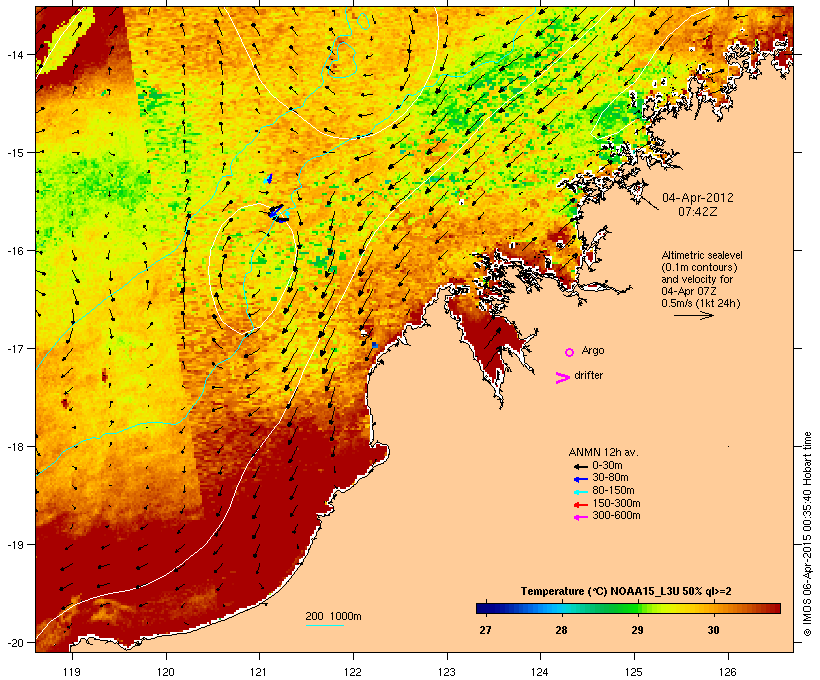820x680 pixels.
Task: Click the 'Temperature (°C) NOAA15_L3U 50% ql>=2' title
Action: point(626,592)
